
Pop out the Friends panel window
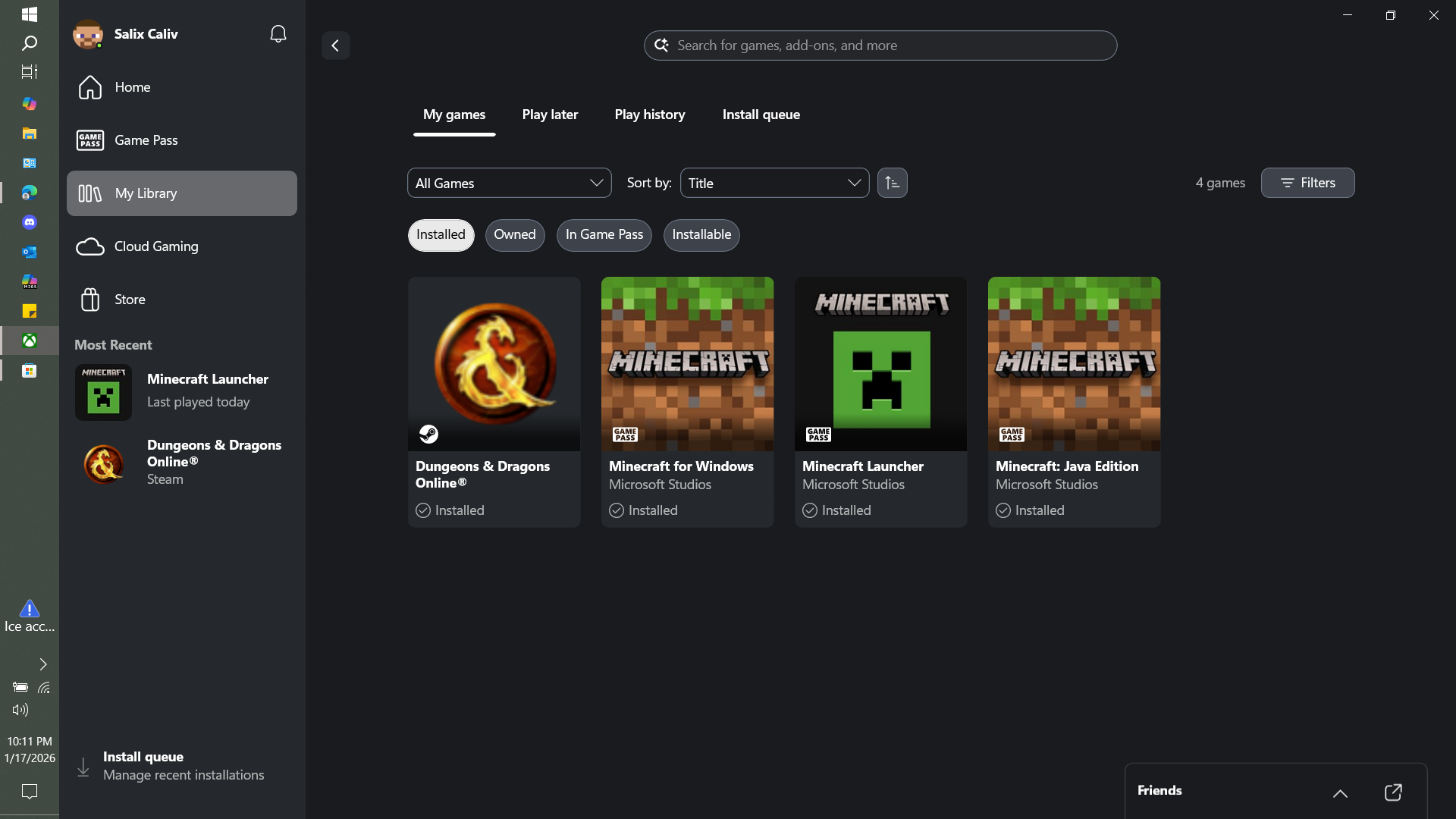[x=1393, y=792]
